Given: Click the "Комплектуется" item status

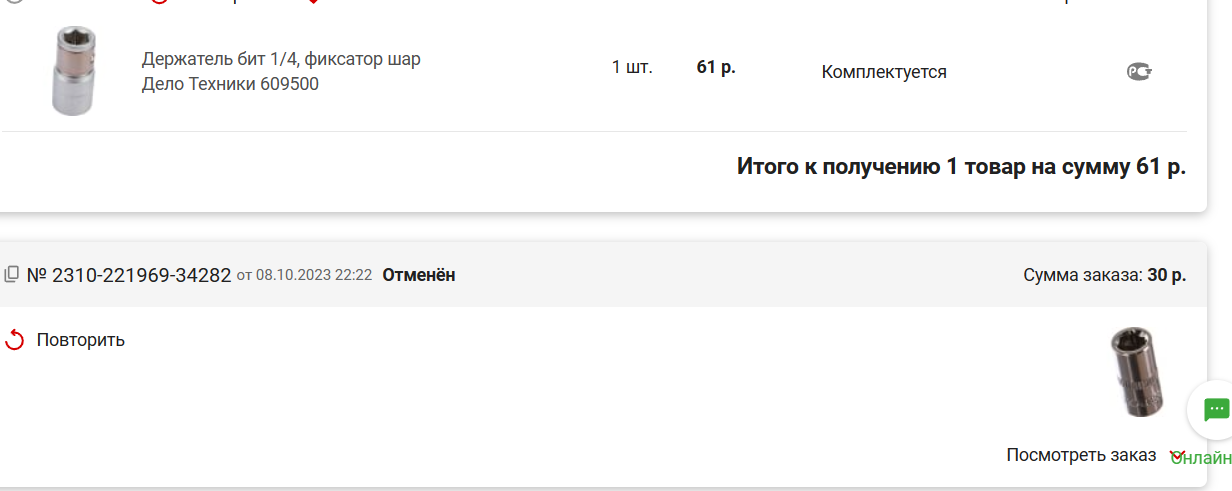Looking at the screenshot, I should click(884, 72).
